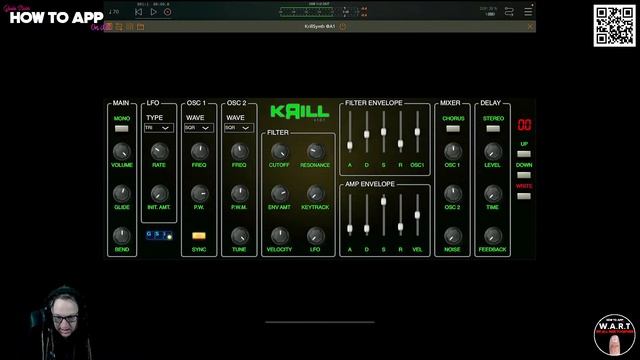Click the preset UP button

point(524,154)
